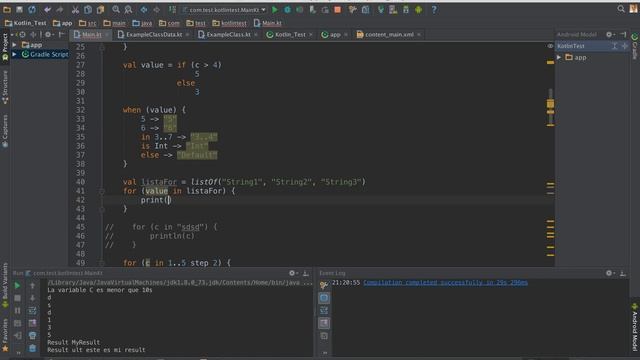This screenshot has width=640, height=360.
Task: Click the Find magnifier icon
Action: point(116,9)
